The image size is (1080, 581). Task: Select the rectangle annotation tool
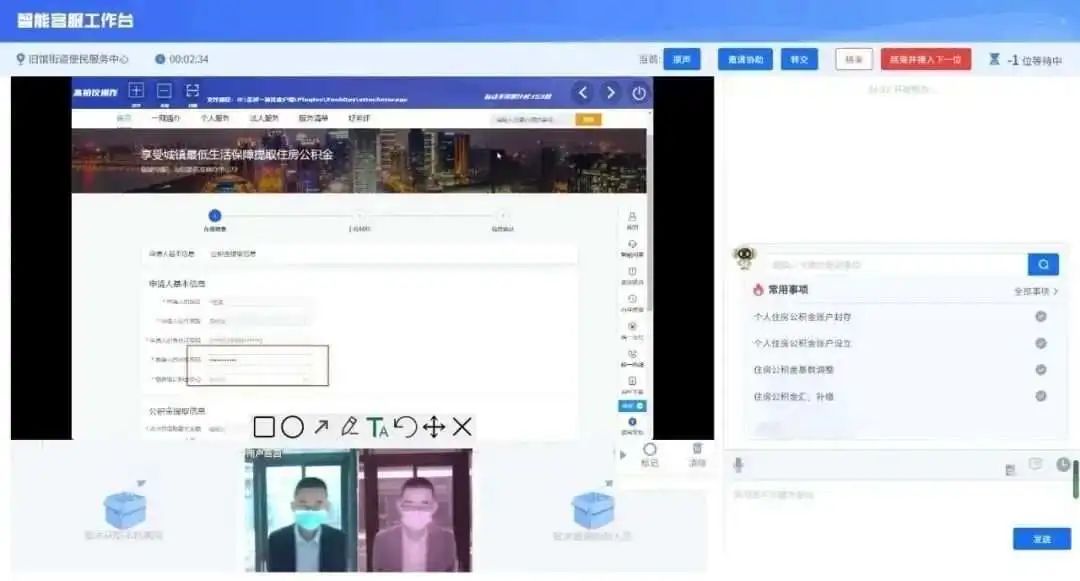[264, 427]
